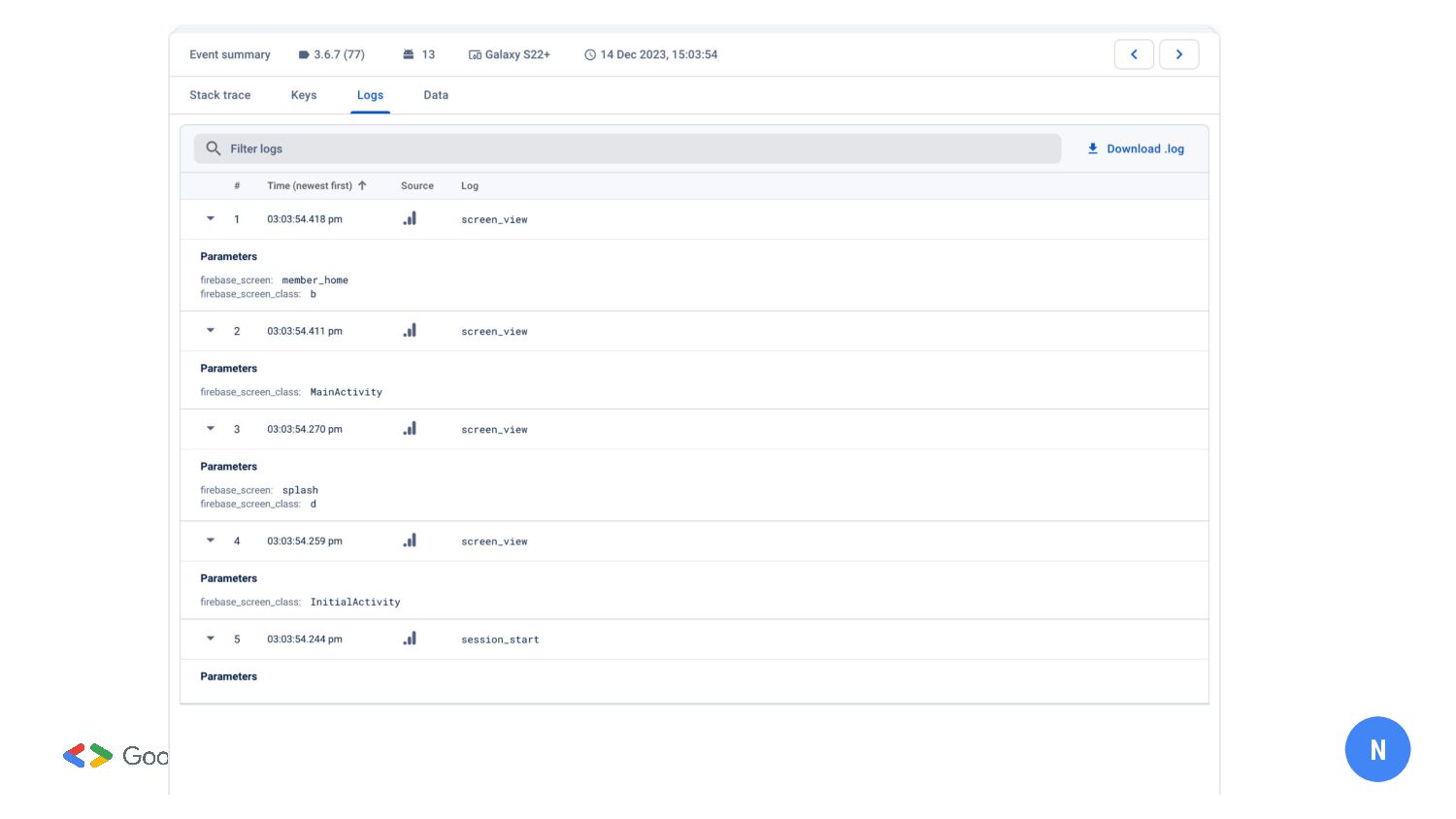Click the blue N avatar circle
The height and width of the screenshot is (819, 1456).
pos(1377,749)
